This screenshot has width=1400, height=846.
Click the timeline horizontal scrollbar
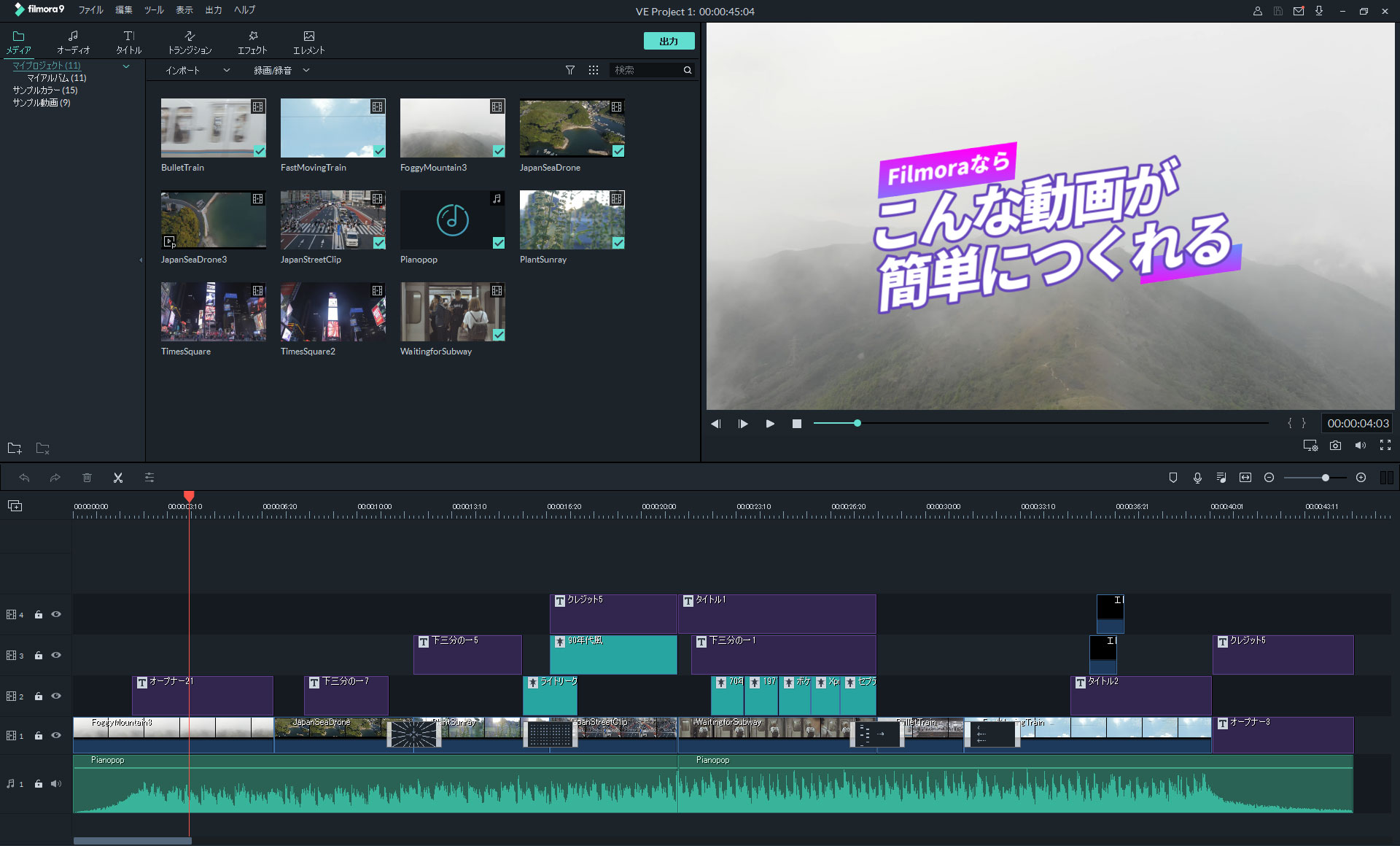tap(132, 841)
